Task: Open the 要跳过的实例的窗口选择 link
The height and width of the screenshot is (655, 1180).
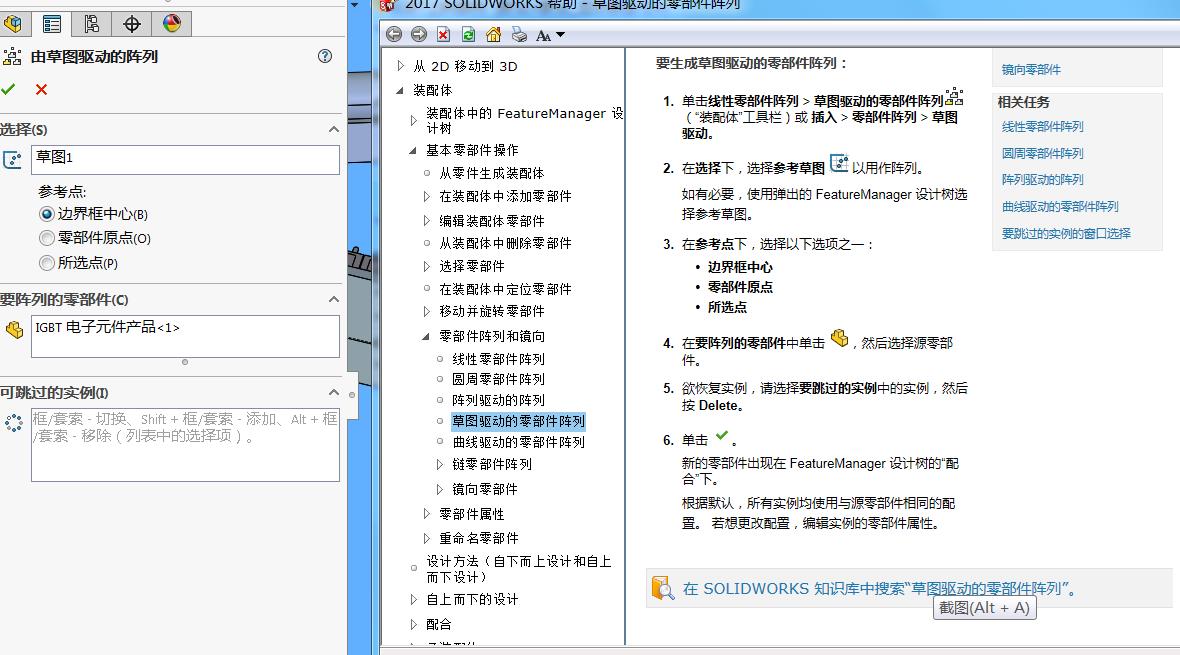Action: coord(1066,233)
